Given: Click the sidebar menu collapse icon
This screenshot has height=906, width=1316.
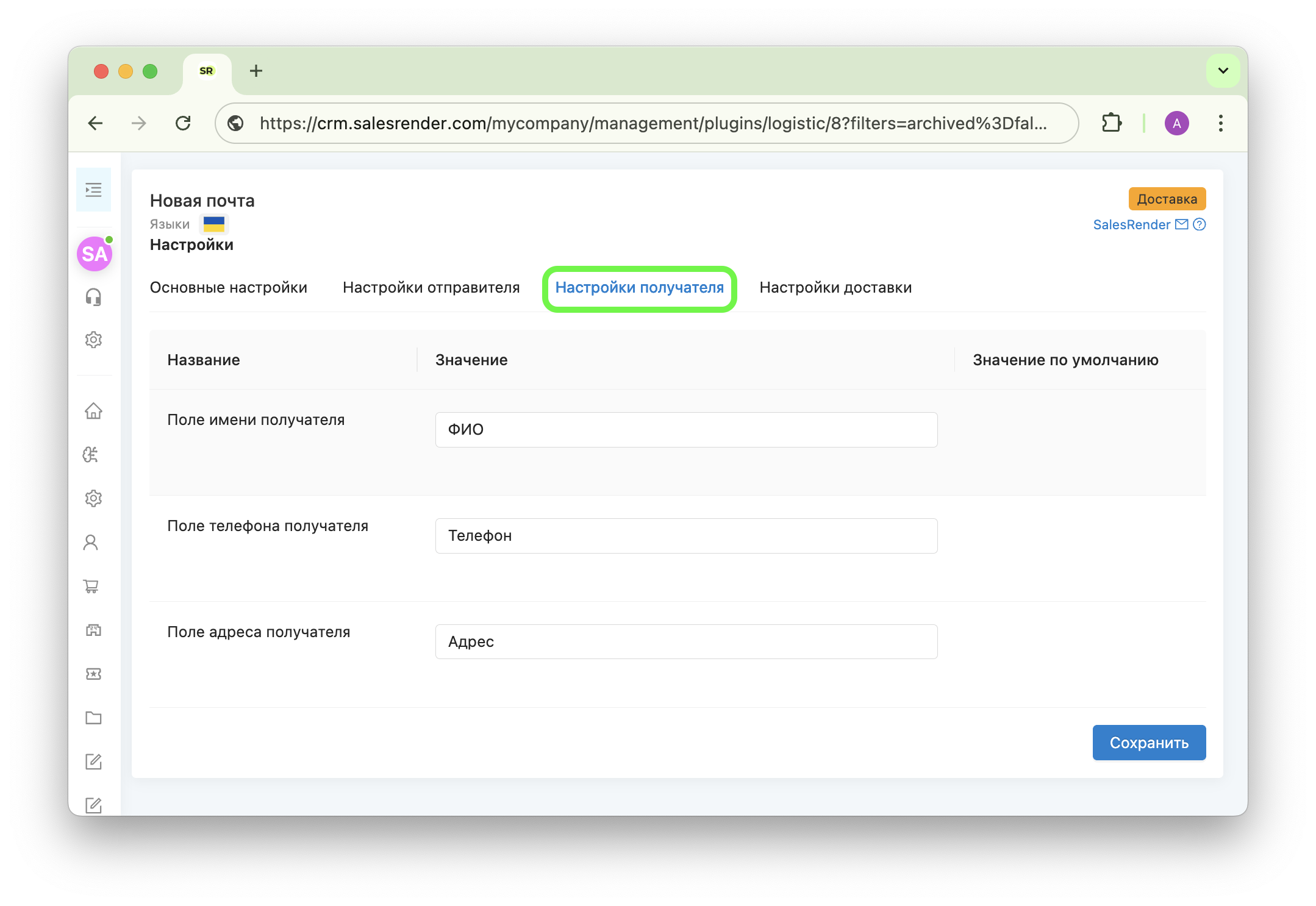Looking at the screenshot, I should [x=93, y=190].
